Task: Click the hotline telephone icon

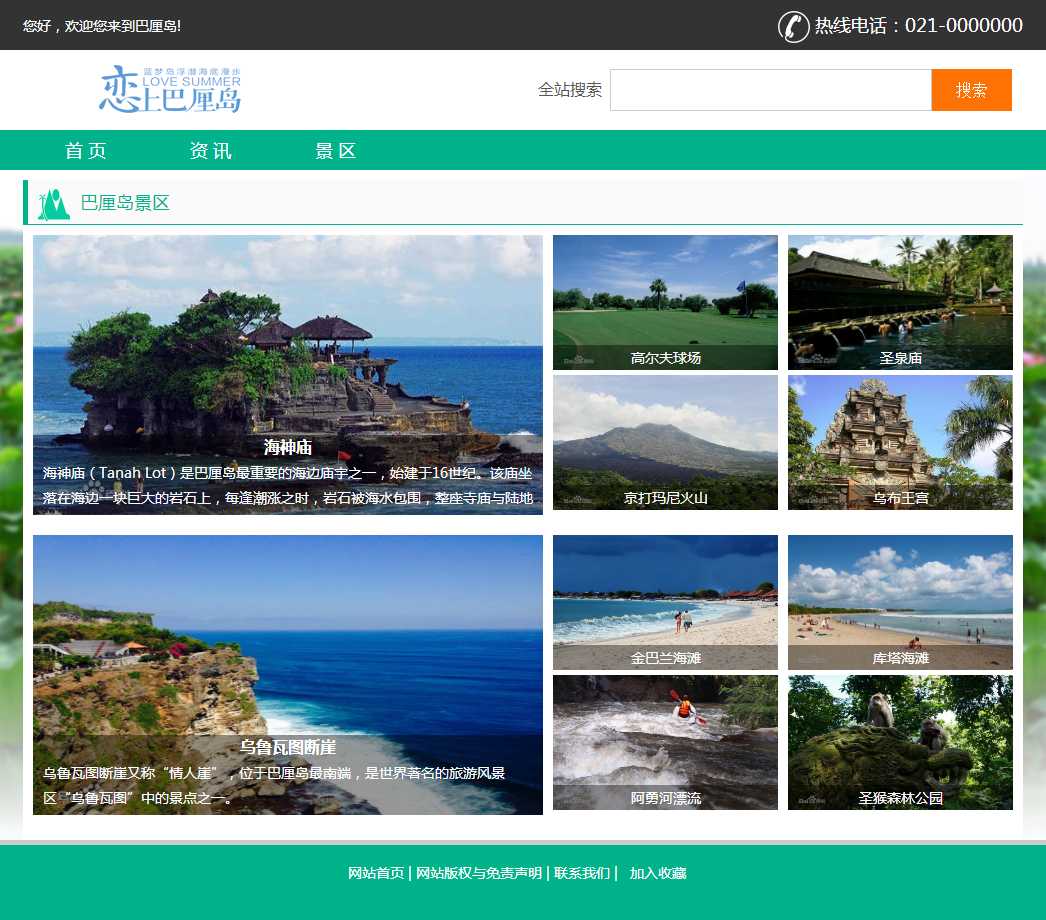Action: 793,26
